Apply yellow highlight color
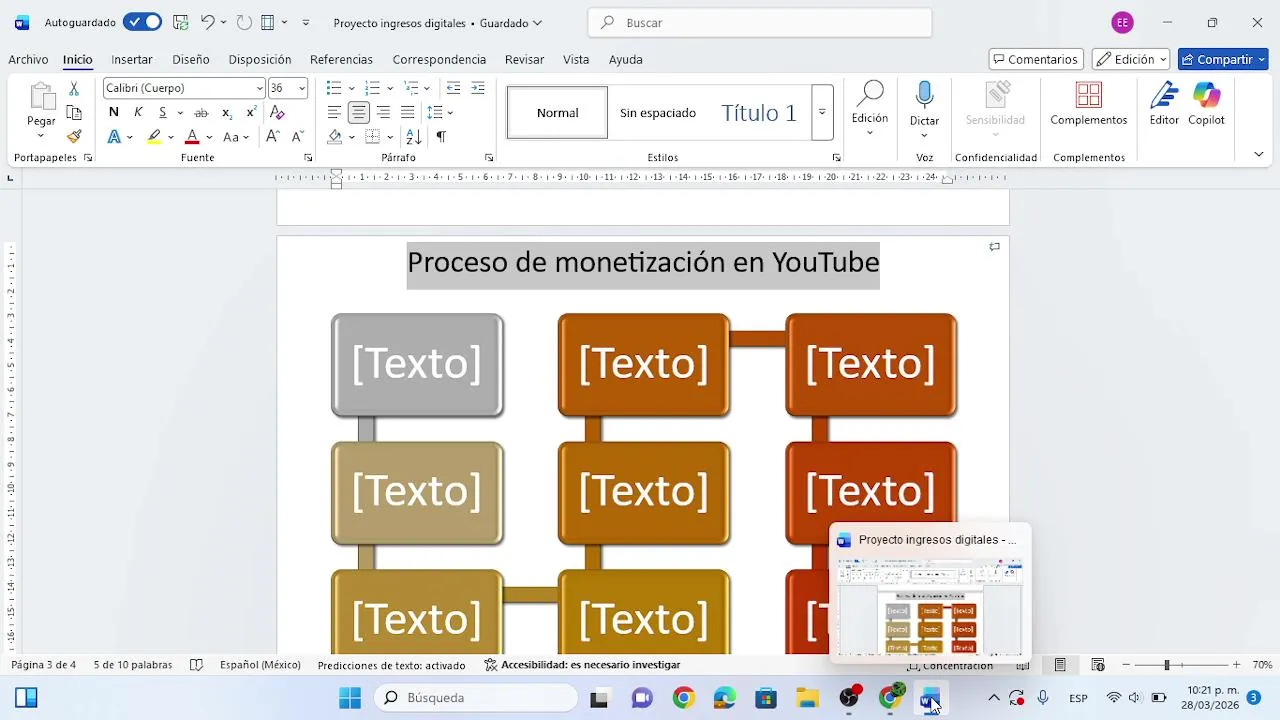The image size is (1280, 720). click(x=154, y=137)
